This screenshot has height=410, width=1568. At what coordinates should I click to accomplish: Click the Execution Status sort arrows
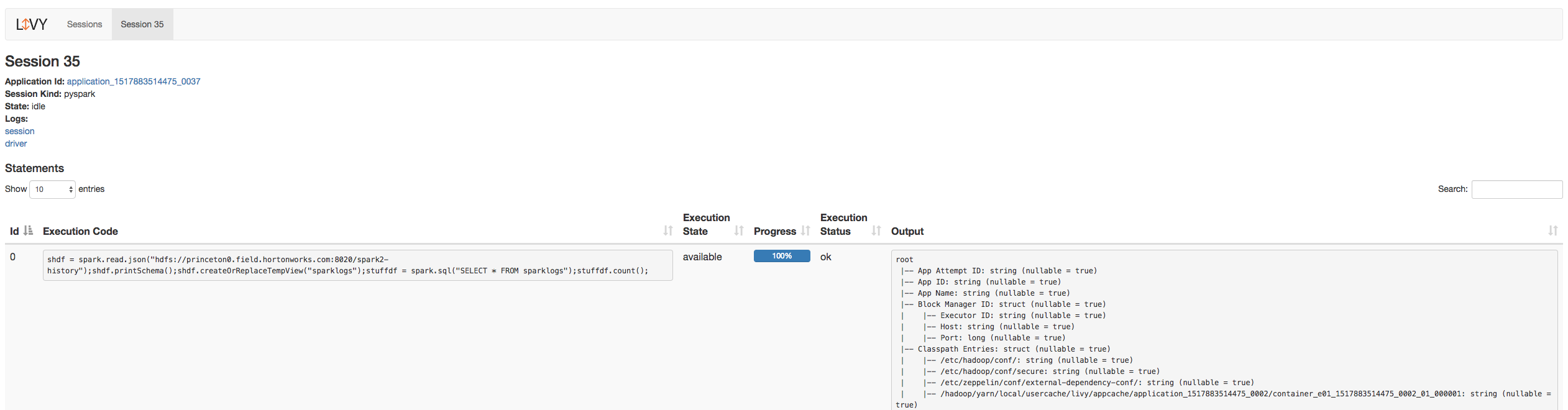point(876,230)
